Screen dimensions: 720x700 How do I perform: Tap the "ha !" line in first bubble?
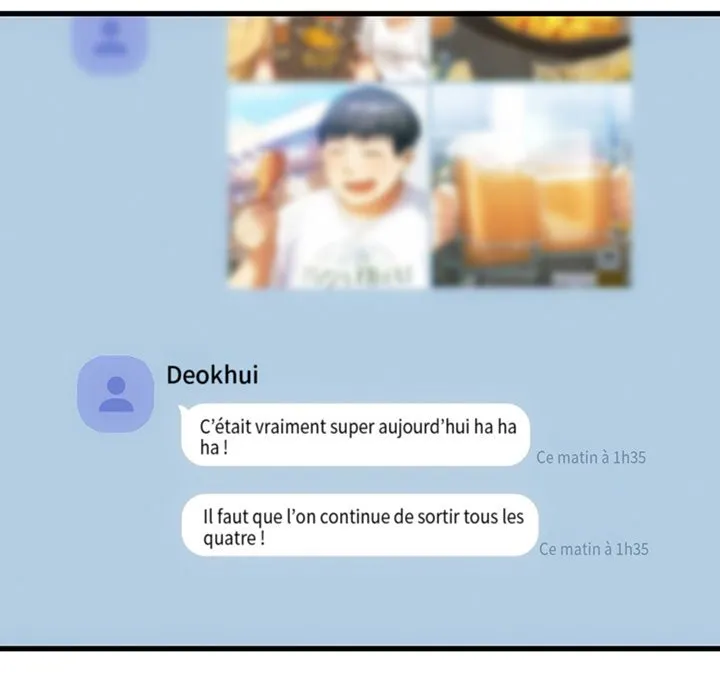214,447
